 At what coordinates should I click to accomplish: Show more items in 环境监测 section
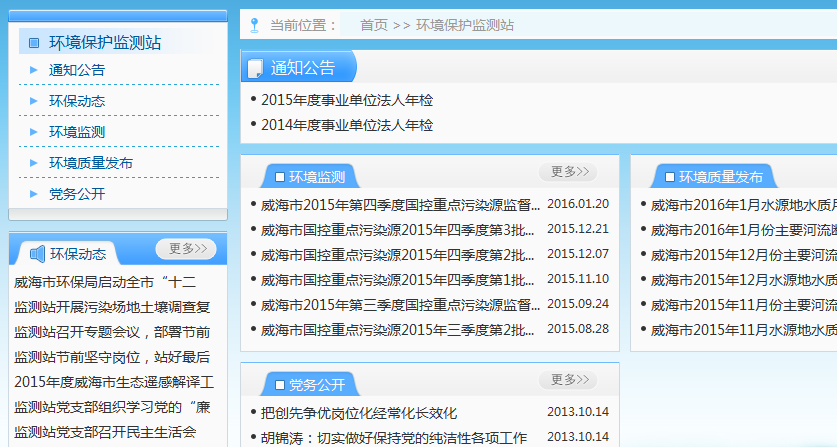pos(568,172)
